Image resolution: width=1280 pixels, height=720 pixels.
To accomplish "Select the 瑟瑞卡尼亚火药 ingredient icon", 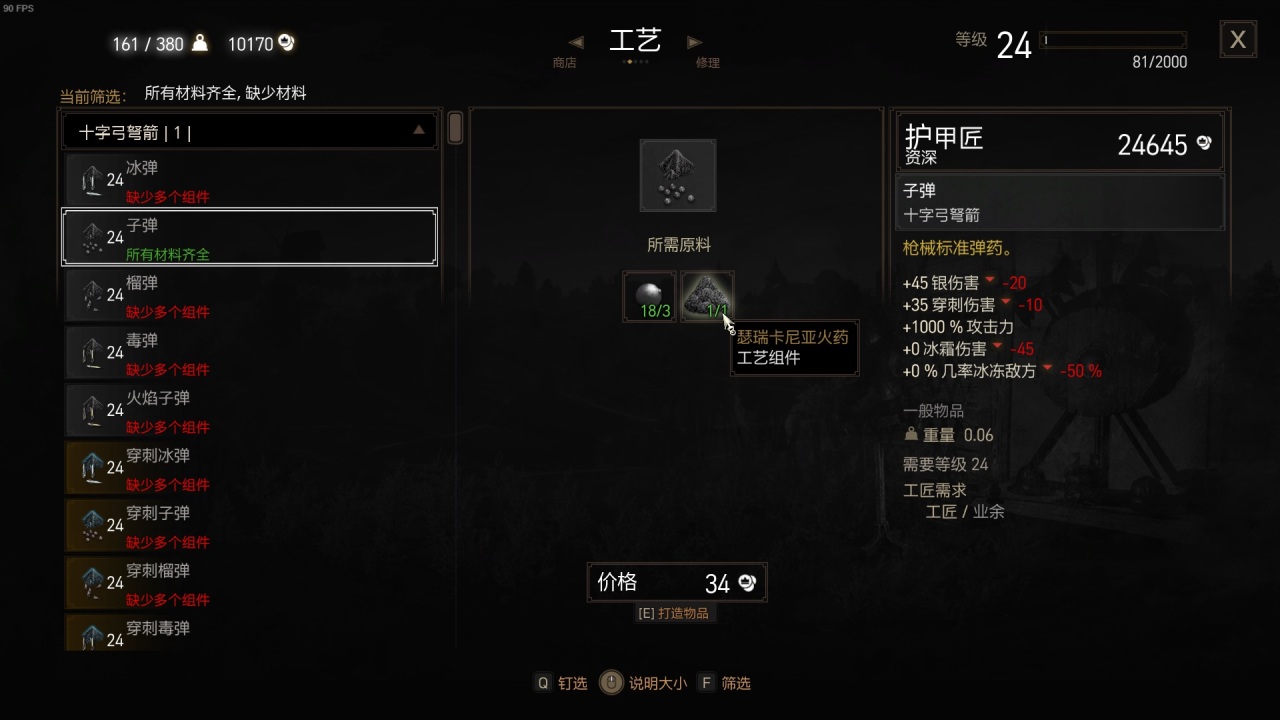I will (707, 297).
